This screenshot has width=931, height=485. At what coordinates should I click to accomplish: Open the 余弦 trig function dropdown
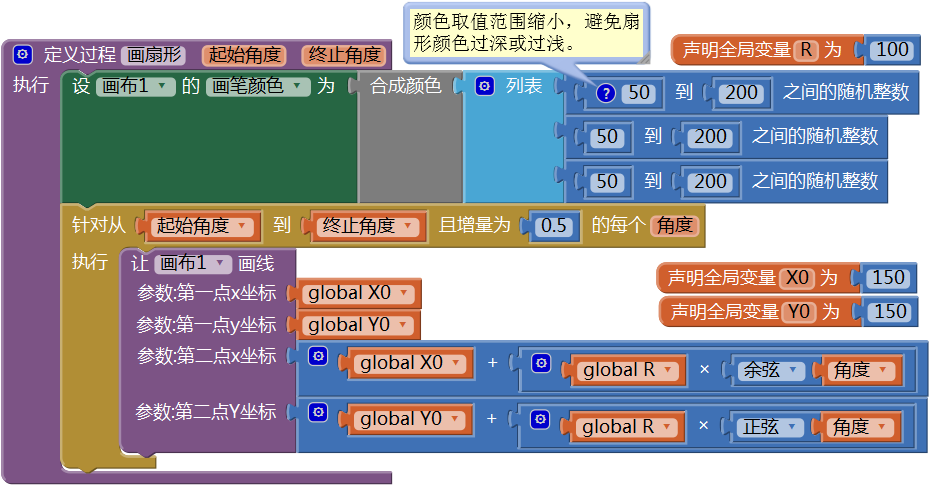pyautogui.click(x=770, y=370)
